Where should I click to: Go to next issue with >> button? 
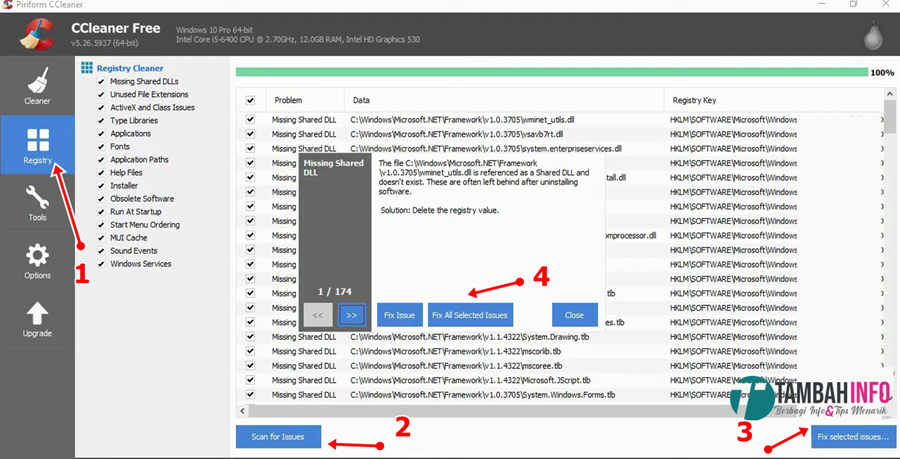click(352, 315)
